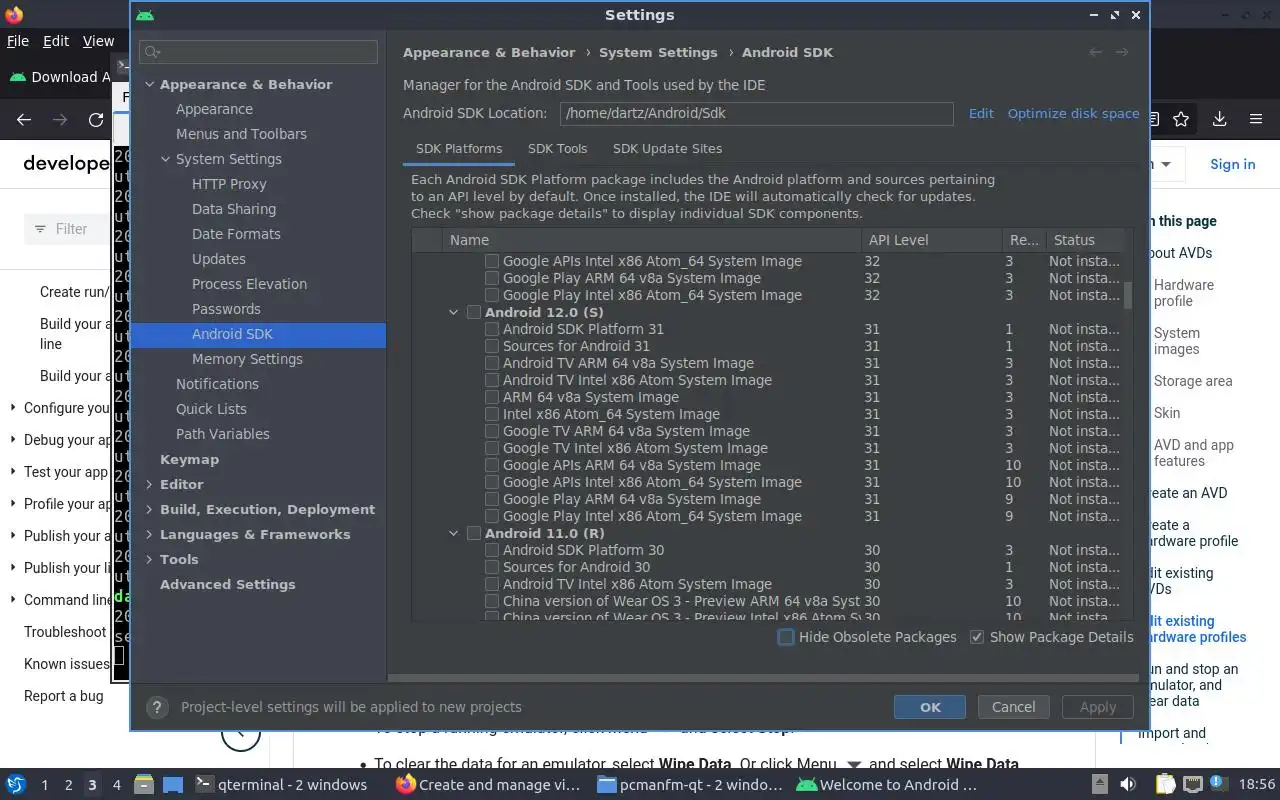Click the Edit link for SDK location
The width and height of the screenshot is (1280, 800).
tap(981, 113)
